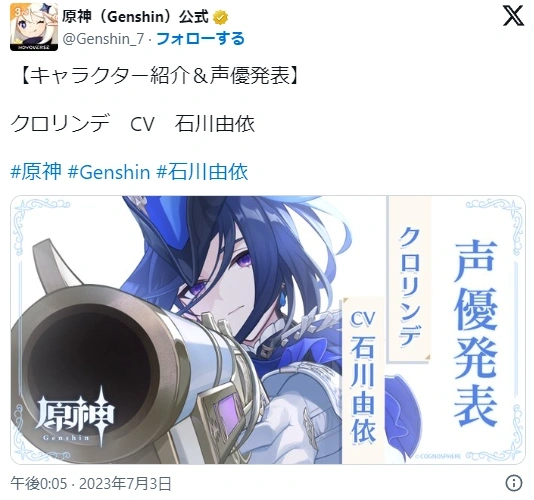
Task: Follow the account via フォローする
Action: click(200, 38)
